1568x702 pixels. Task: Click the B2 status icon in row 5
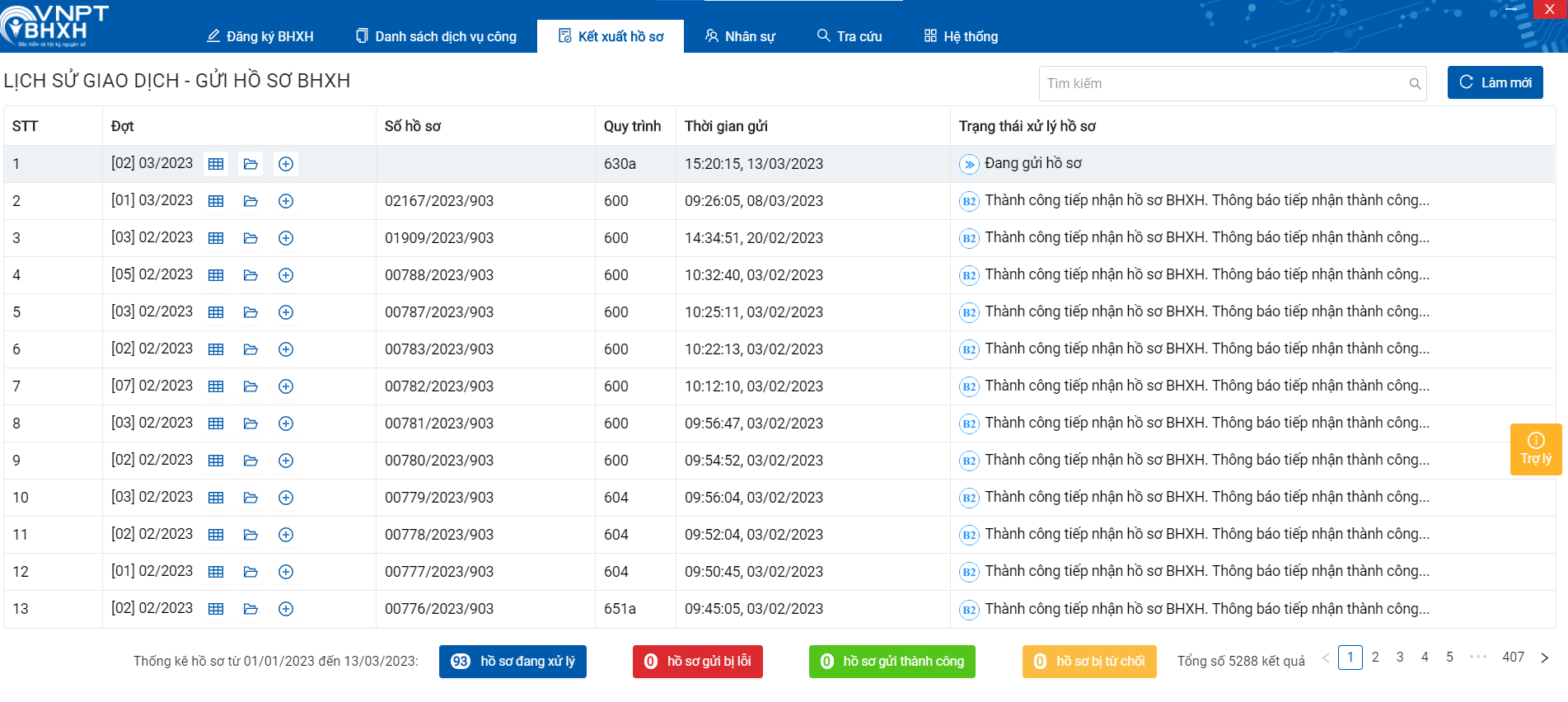969,312
